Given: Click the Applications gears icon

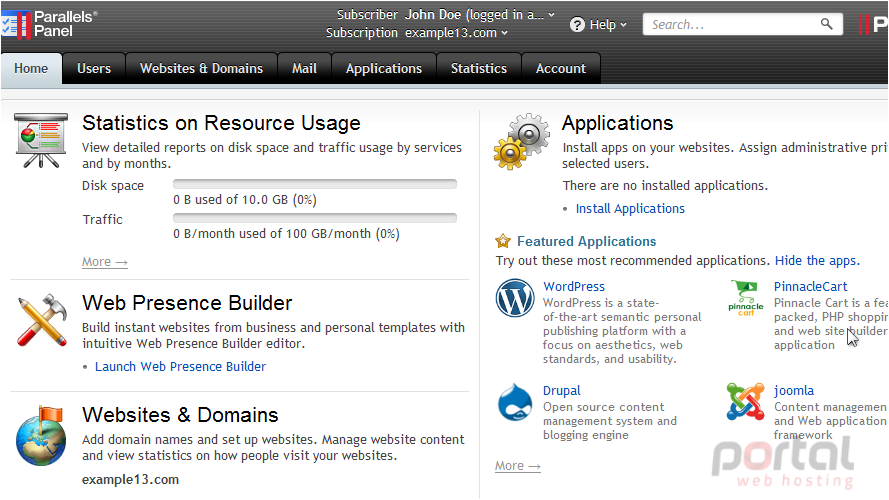Looking at the screenshot, I should 522,141.
